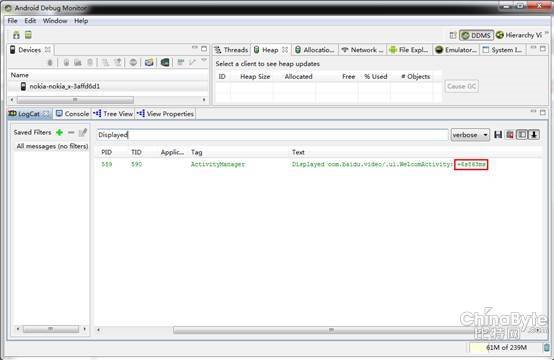The image size is (554, 360).
Task: Add a new saved logcat filter
Action: point(59,132)
